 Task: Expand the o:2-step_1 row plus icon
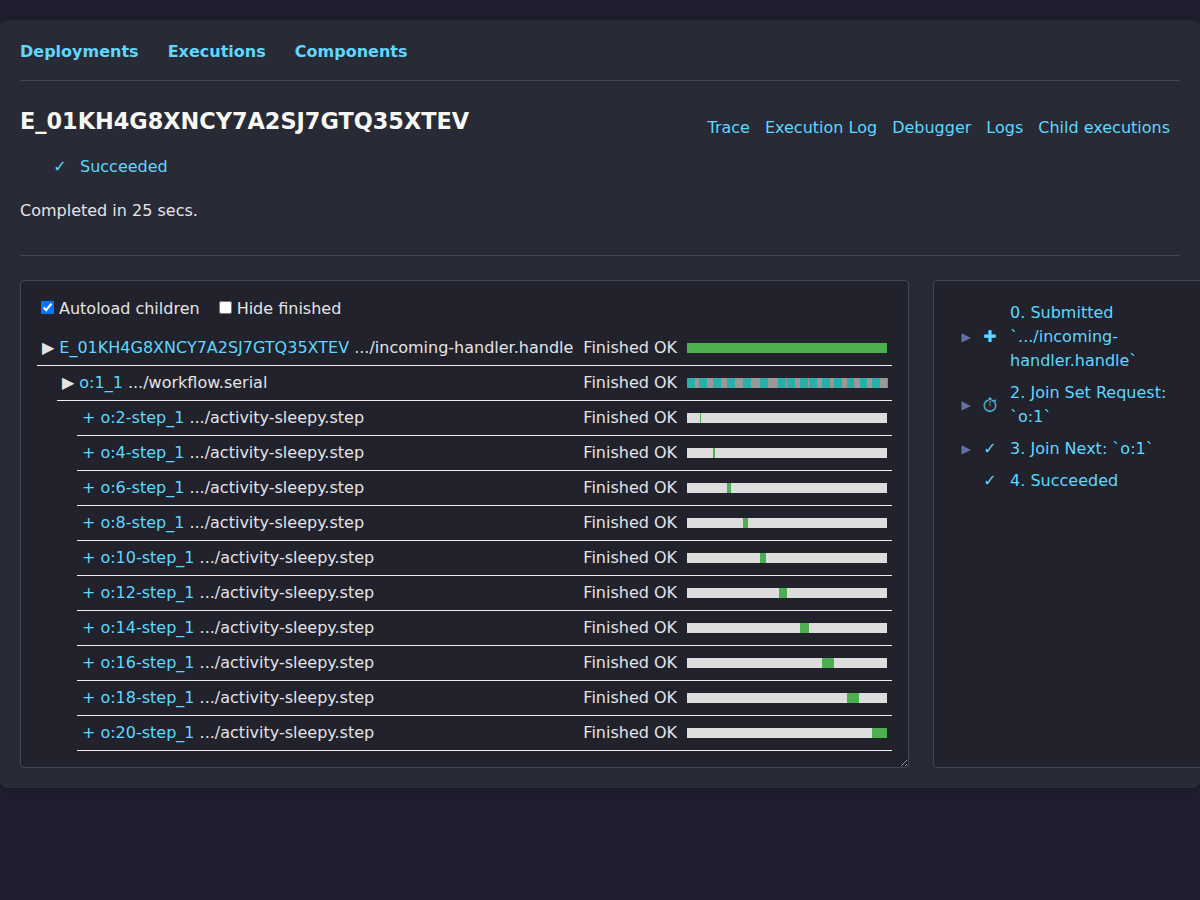point(88,418)
